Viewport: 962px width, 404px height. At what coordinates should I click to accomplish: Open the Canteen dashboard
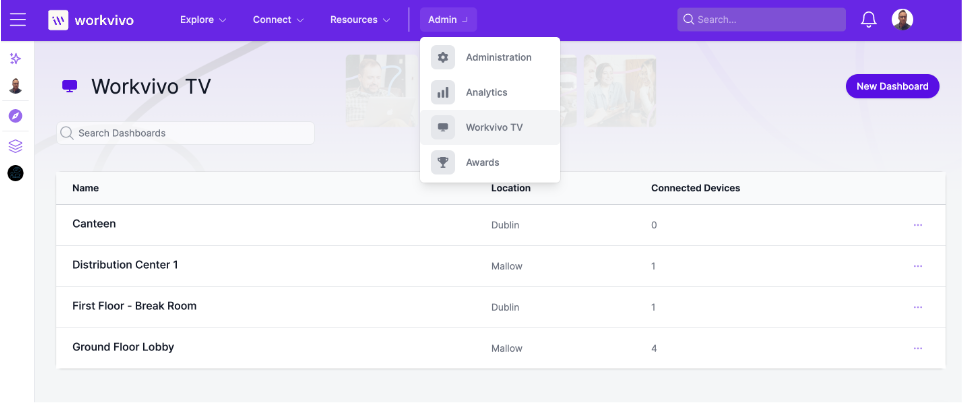click(x=94, y=224)
